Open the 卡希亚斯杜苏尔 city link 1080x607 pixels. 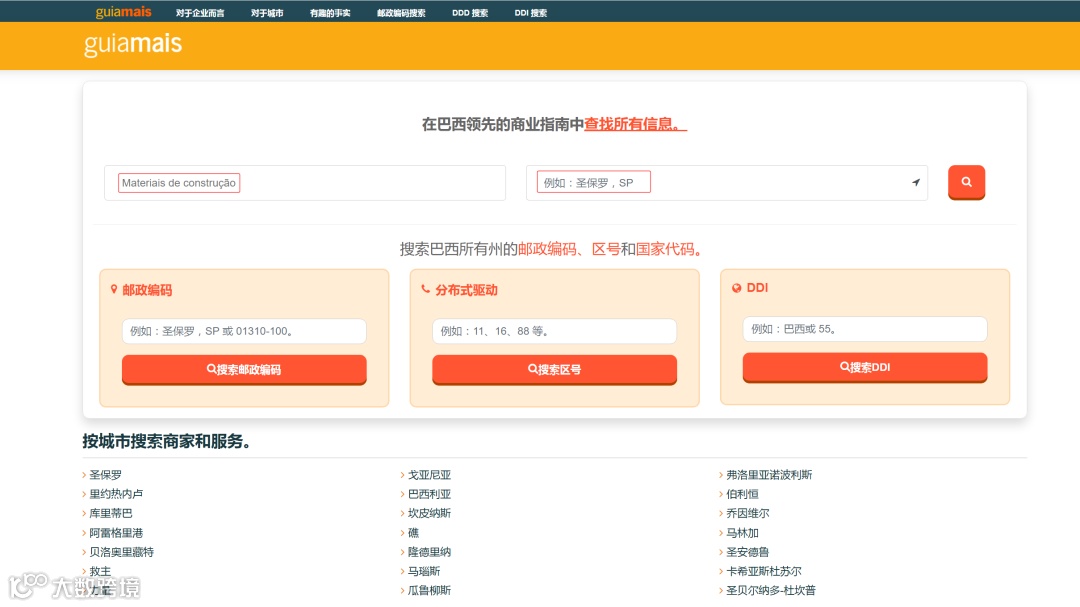tap(764, 571)
